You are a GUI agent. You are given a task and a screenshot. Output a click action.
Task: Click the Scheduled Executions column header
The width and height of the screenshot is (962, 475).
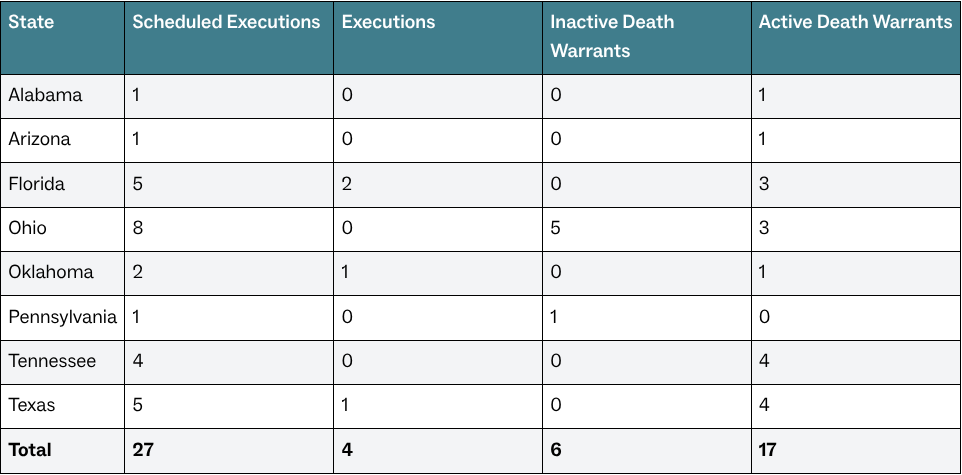pos(226,22)
